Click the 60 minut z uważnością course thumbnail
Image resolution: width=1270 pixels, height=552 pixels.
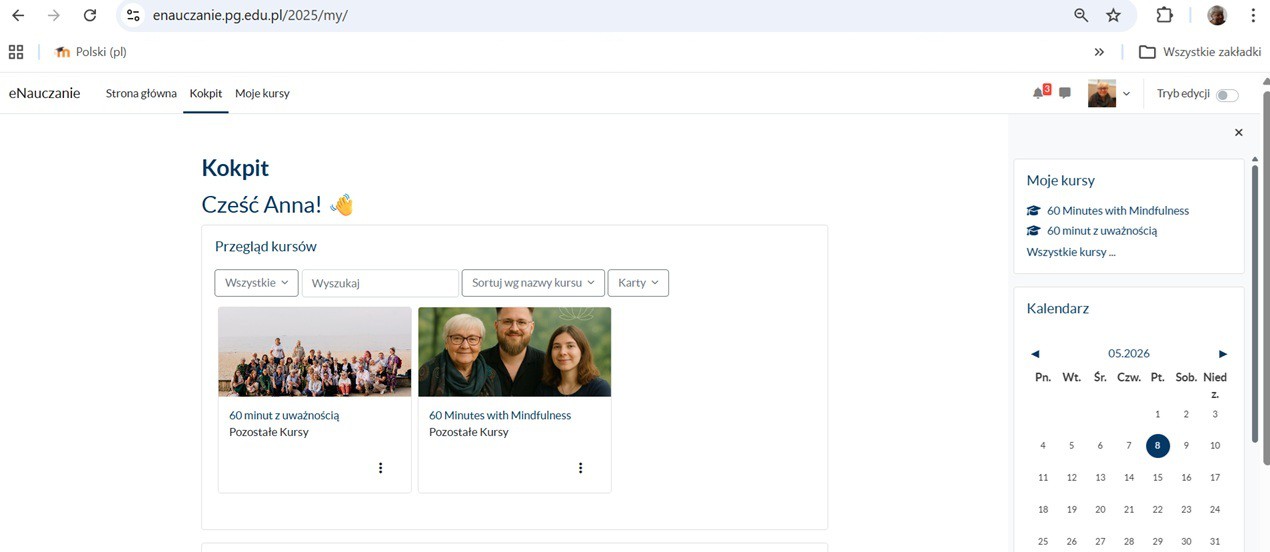coord(315,352)
